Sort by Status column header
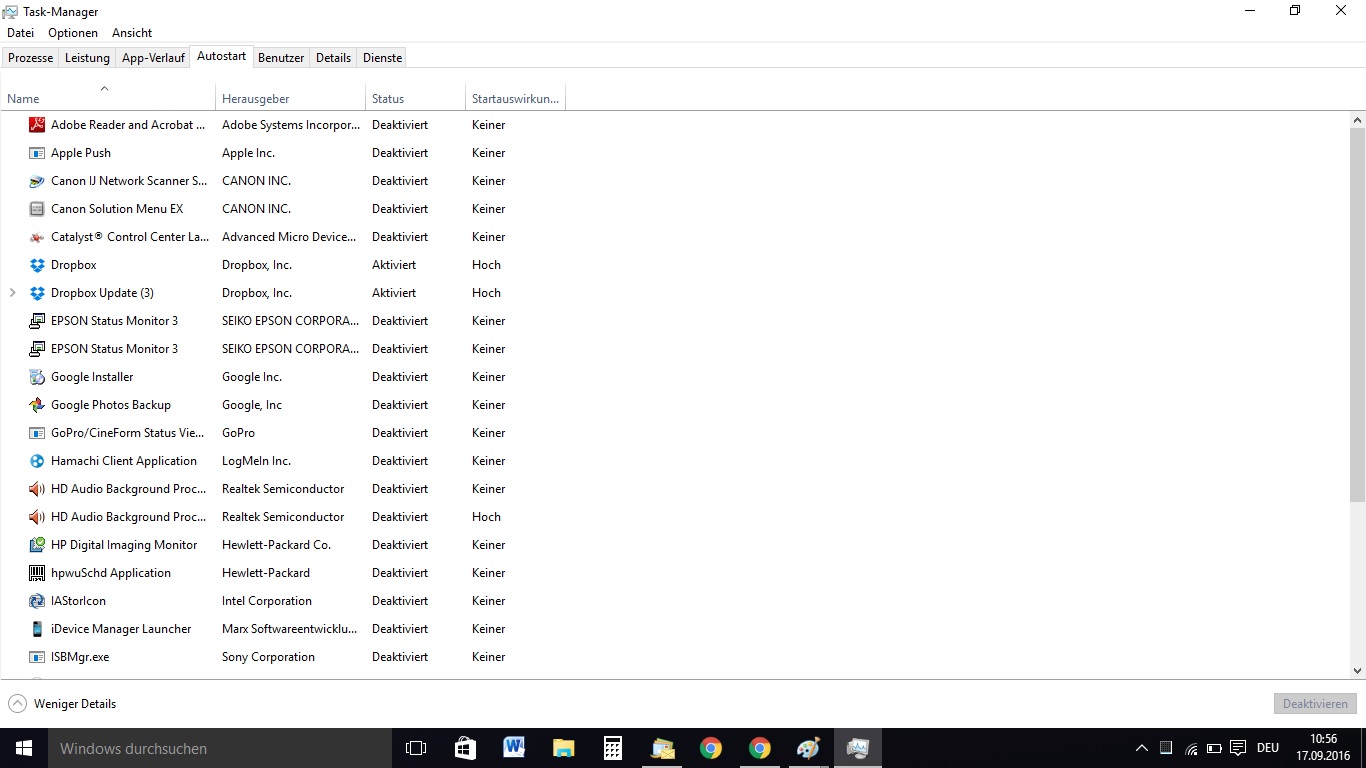Screen dimensions: 1366x768 [416, 98]
